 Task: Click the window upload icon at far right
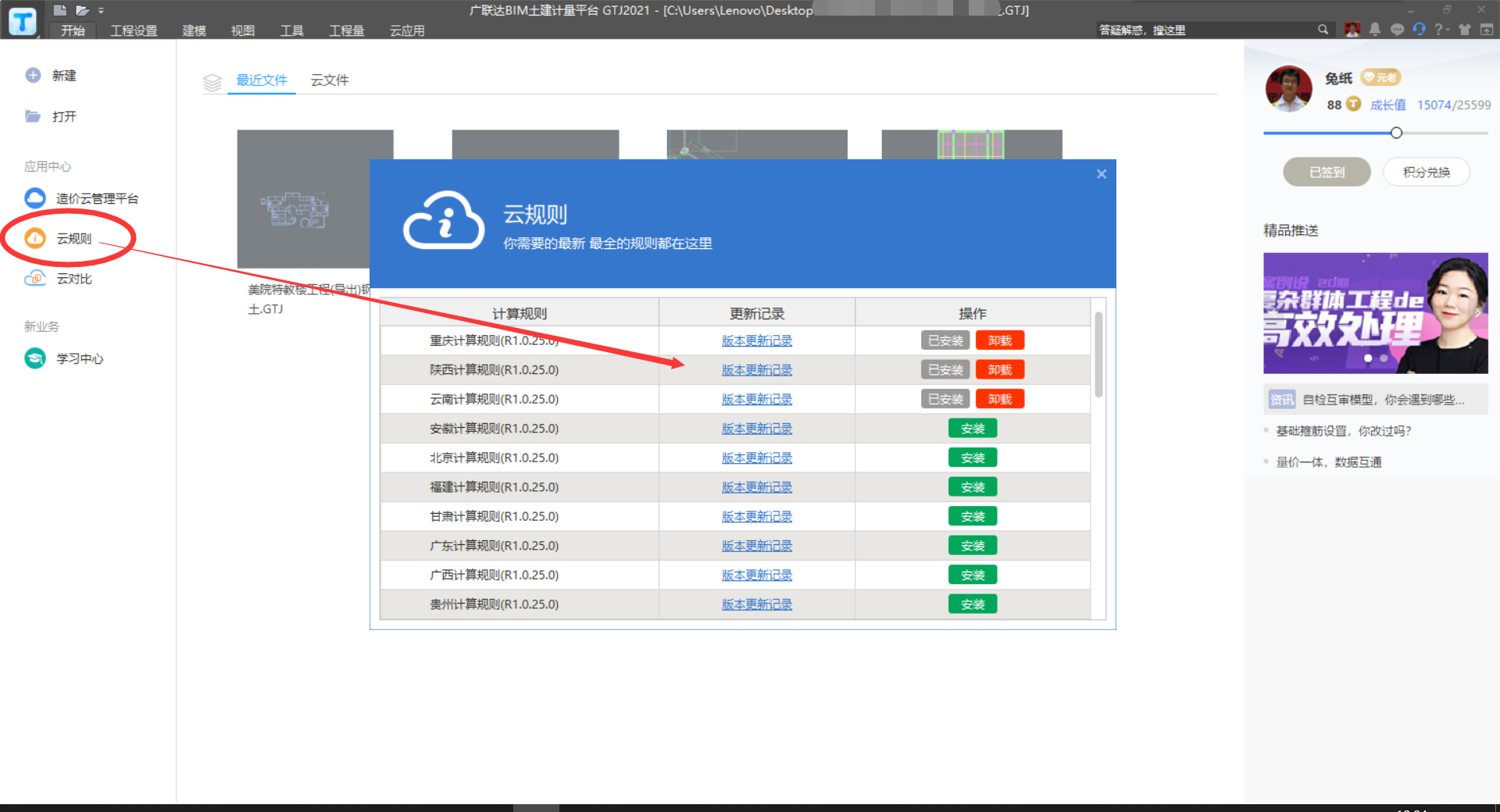1487,30
